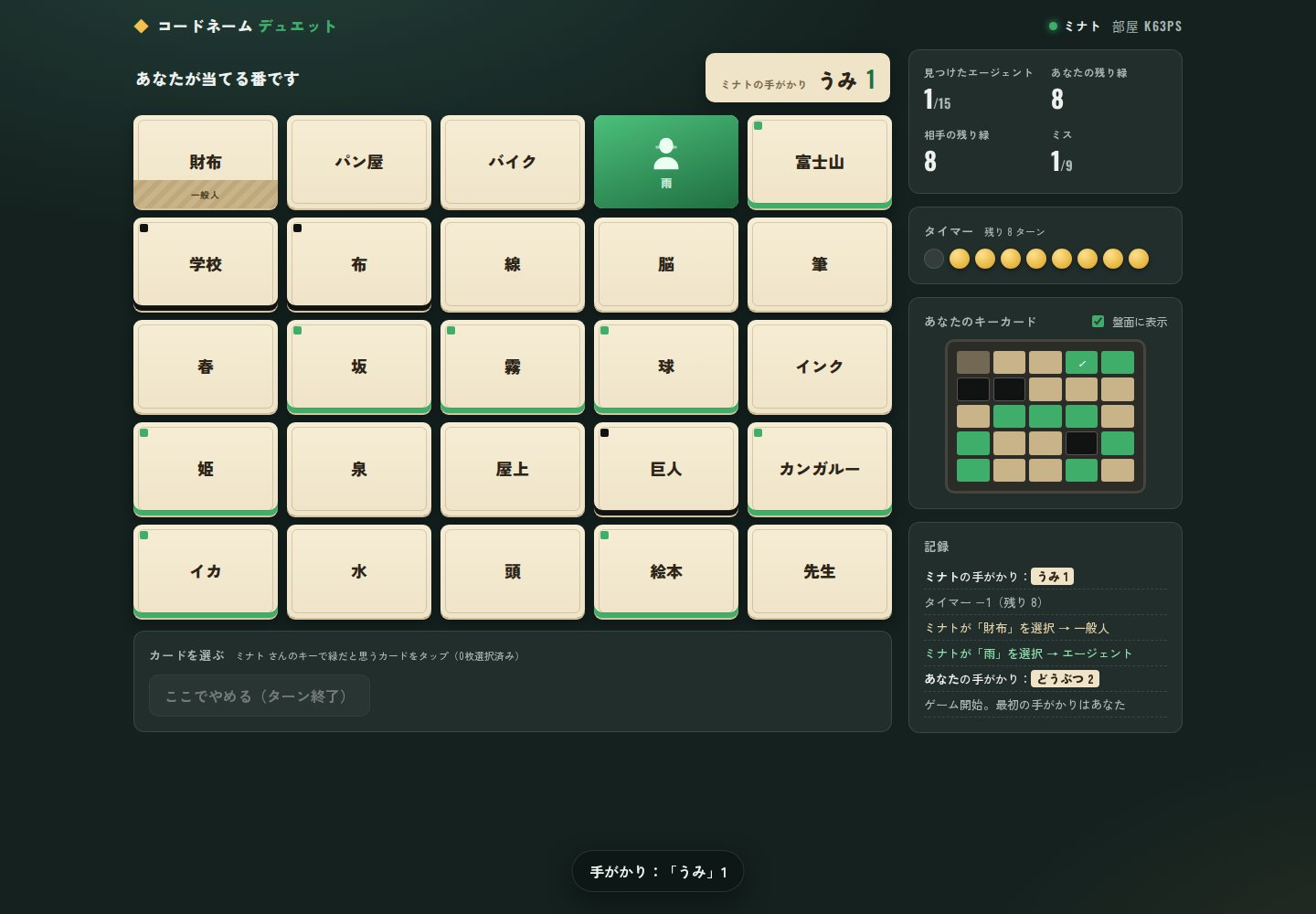1316x914 pixels.
Task: Choose the インク card
Action: pyautogui.click(x=820, y=367)
